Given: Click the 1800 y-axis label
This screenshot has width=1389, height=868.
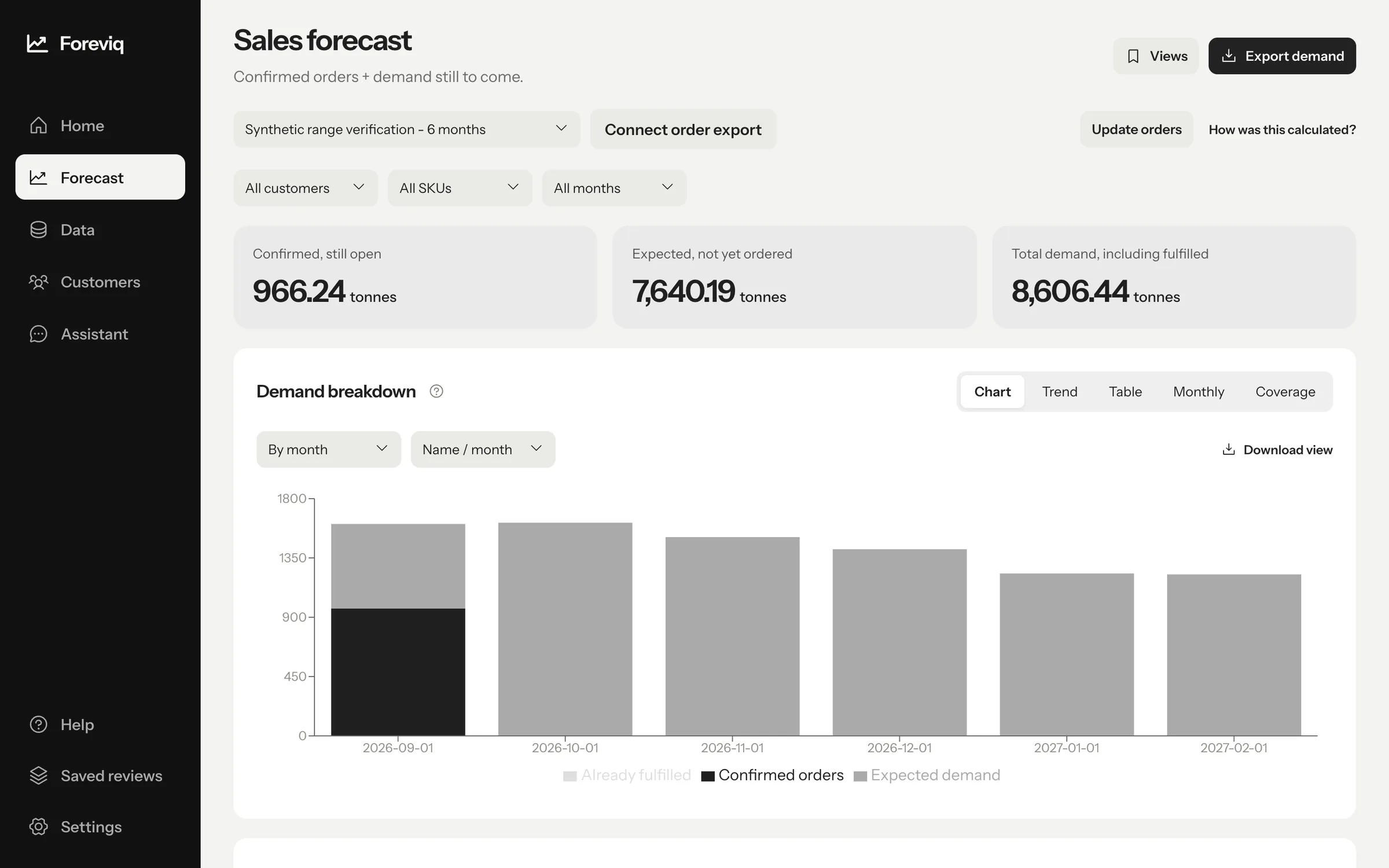Looking at the screenshot, I should point(292,499).
